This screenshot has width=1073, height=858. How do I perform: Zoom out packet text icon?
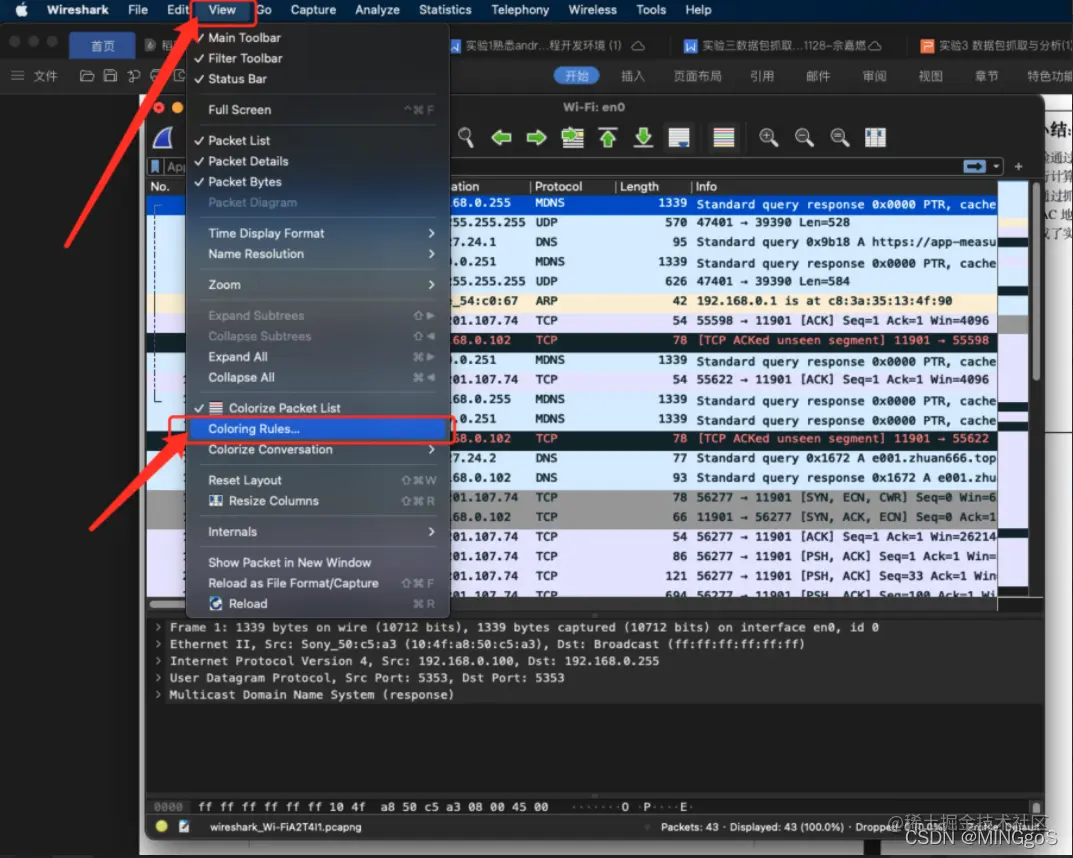point(804,138)
